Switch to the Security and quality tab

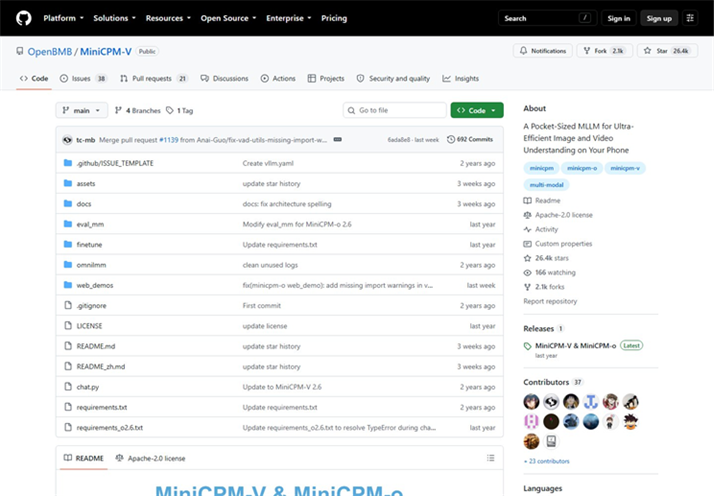tap(393, 78)
